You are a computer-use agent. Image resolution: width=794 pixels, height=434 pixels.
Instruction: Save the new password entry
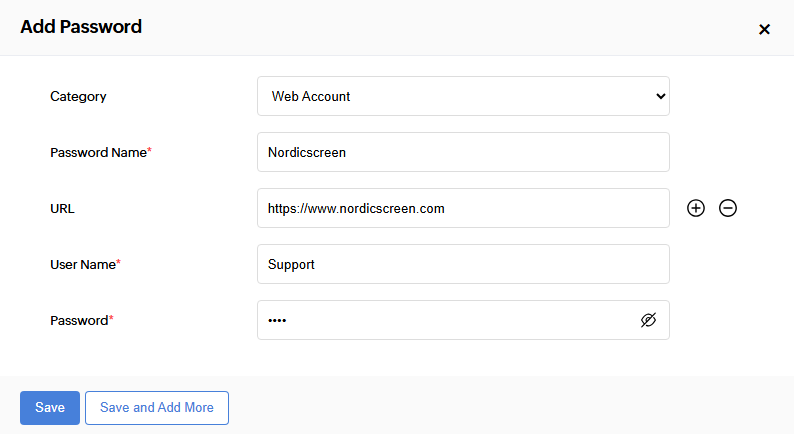point(50,408)
